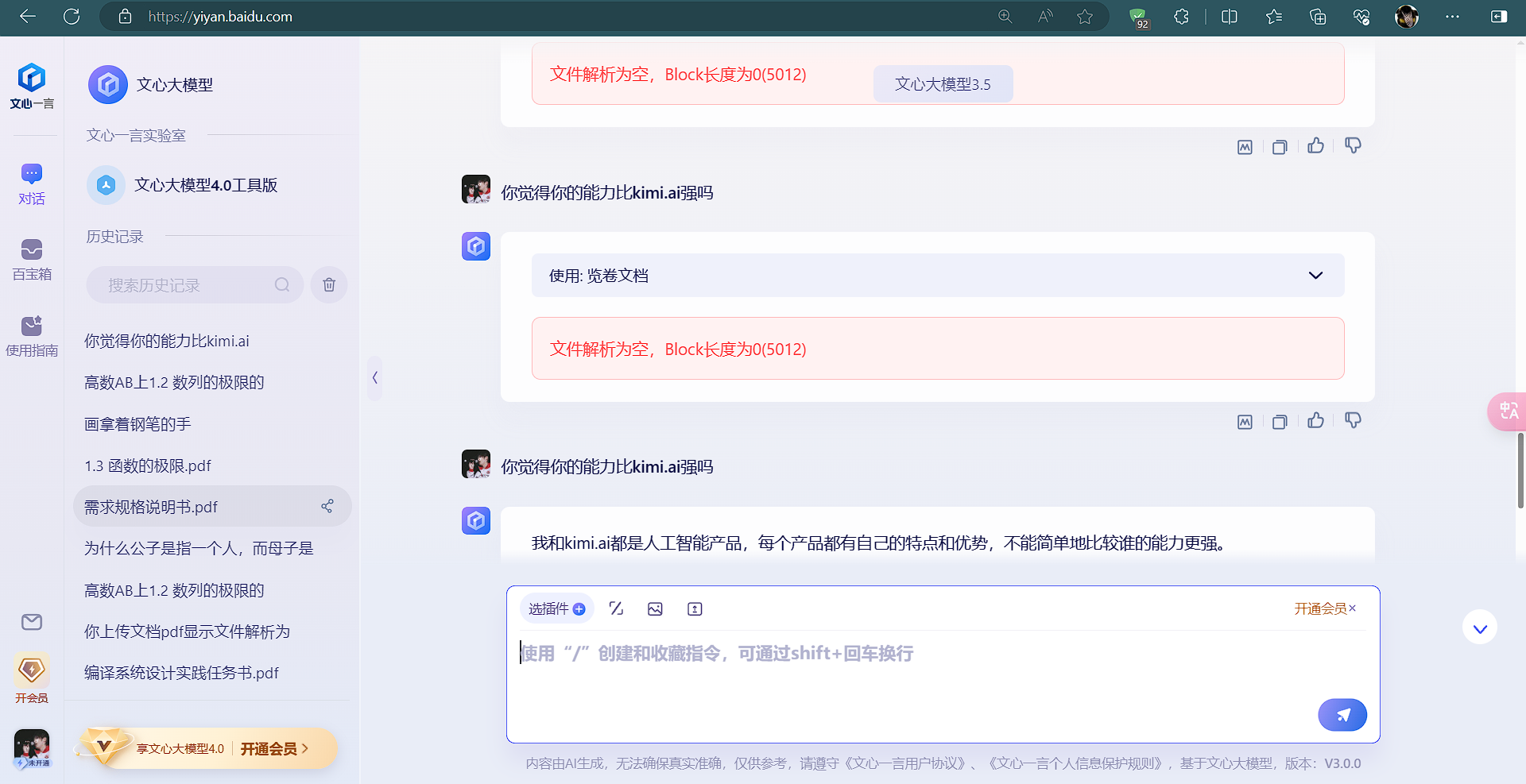Upload a file via the document icon
The image size is (1526, 784).
point(695,608)
